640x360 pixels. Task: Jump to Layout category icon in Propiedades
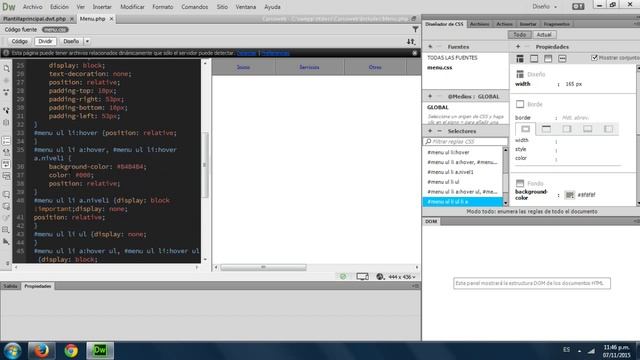click(x=520, y=59)
